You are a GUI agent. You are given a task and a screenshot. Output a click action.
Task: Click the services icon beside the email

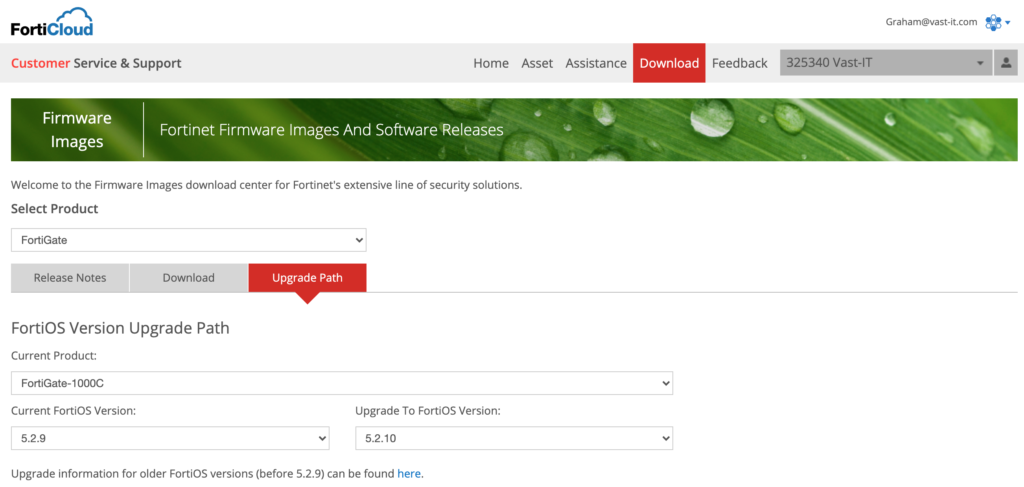point(997,22)
